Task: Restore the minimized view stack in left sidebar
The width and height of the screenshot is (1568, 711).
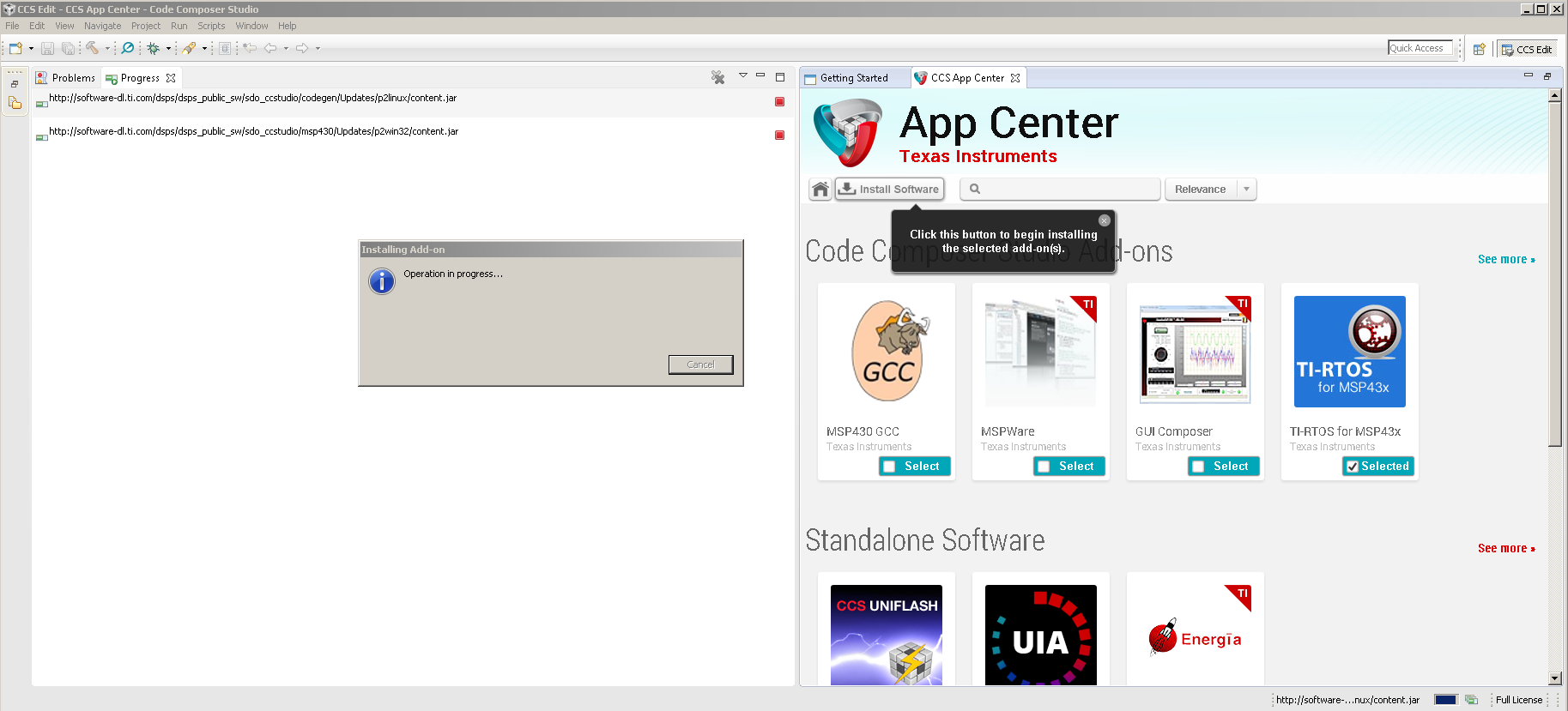Action: click(x=15, y=84)
